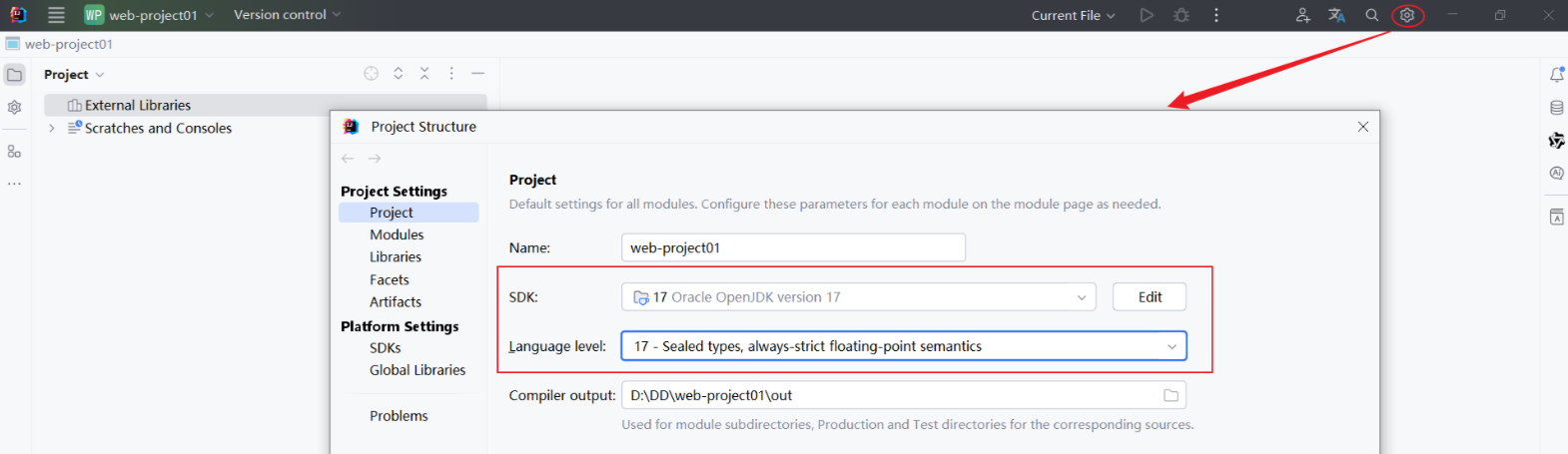The height and width of the screenshot is (454, 1568).
Task: Collapse all in Project panel
Action: [424, 74]
